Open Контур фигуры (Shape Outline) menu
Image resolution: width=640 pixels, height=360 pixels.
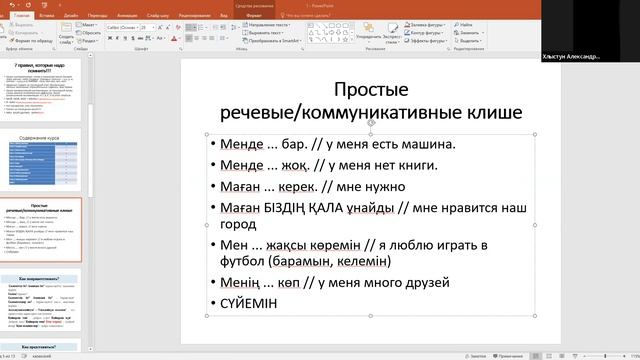[423, 33]
